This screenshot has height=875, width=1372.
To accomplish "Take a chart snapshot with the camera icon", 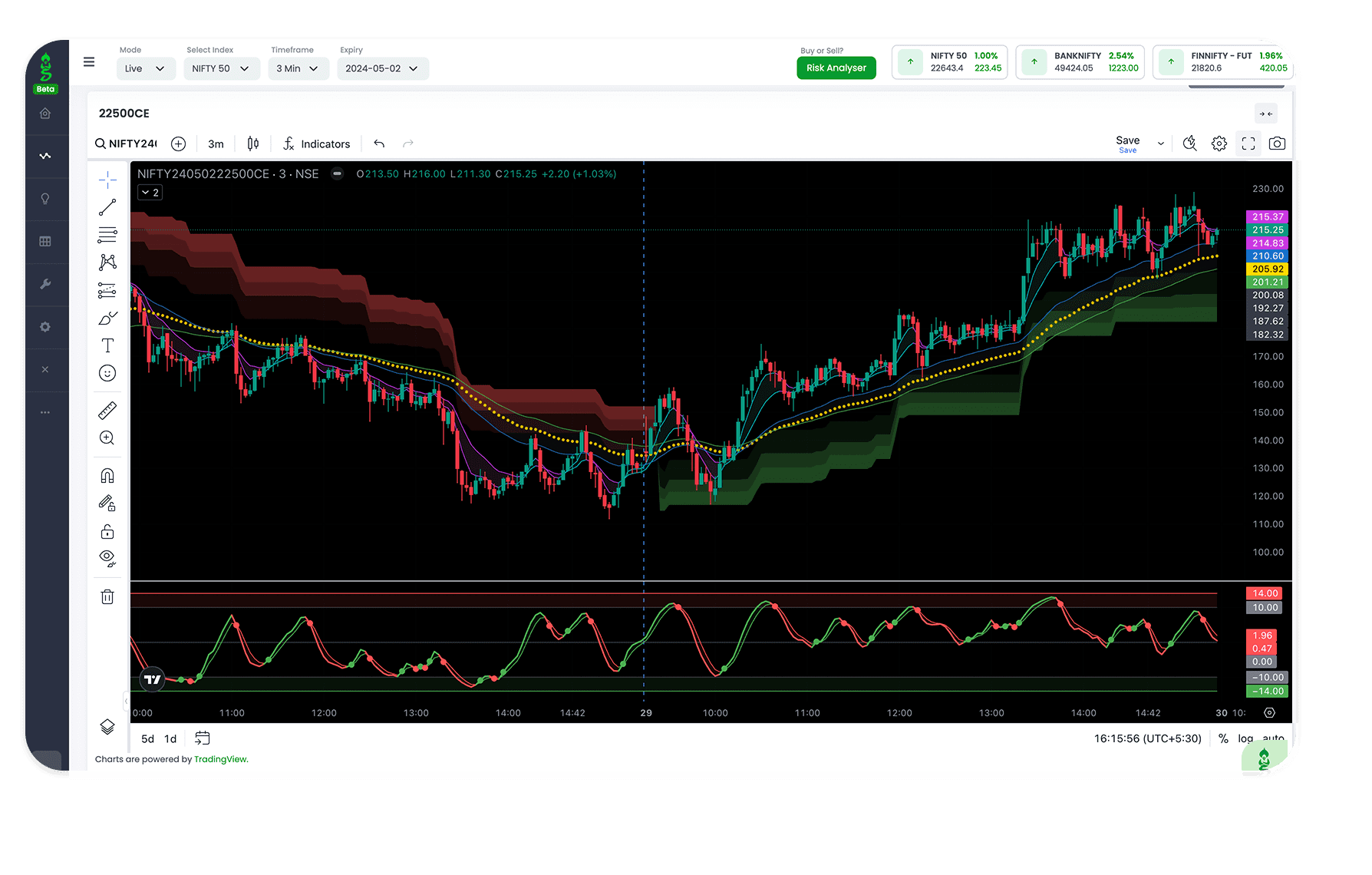I will (1276, 144).
